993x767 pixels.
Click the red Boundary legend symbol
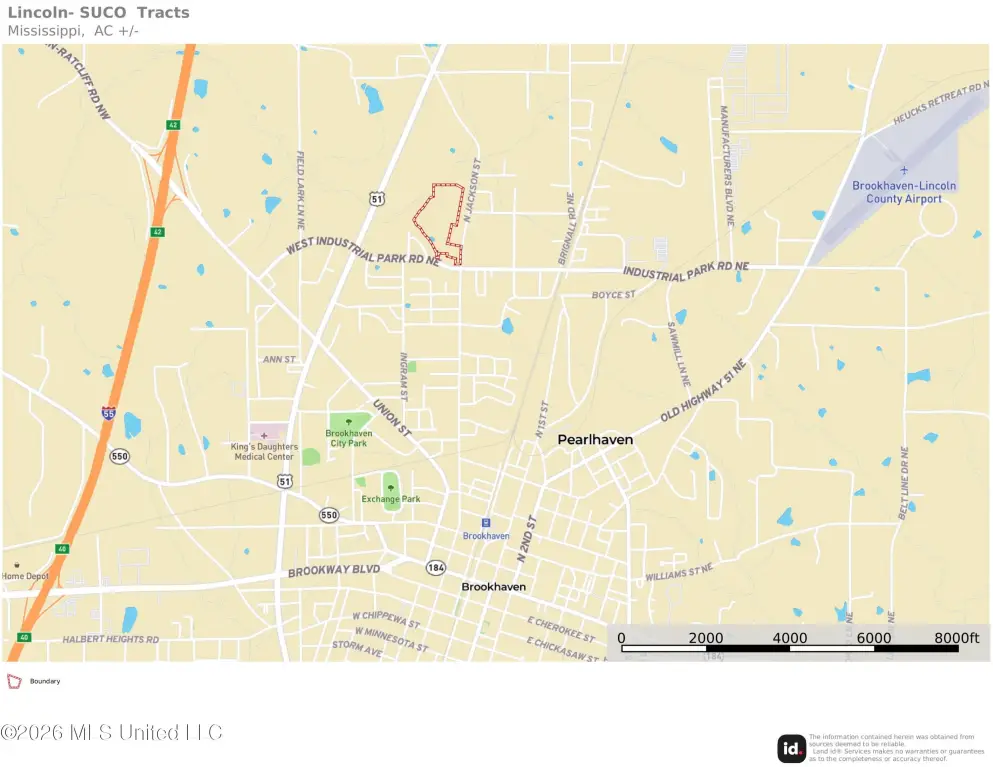click(14, 681)
